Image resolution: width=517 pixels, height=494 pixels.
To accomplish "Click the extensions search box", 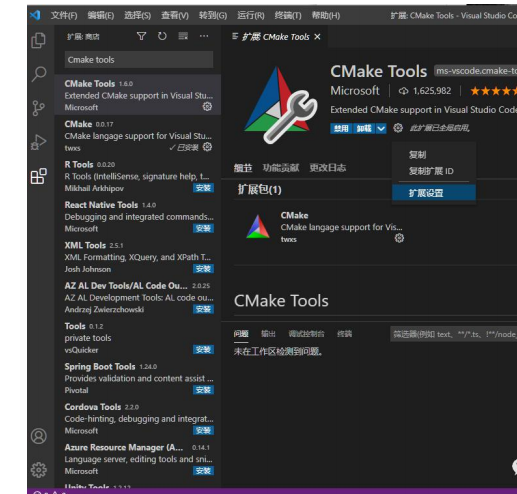I will coord(139,60).
